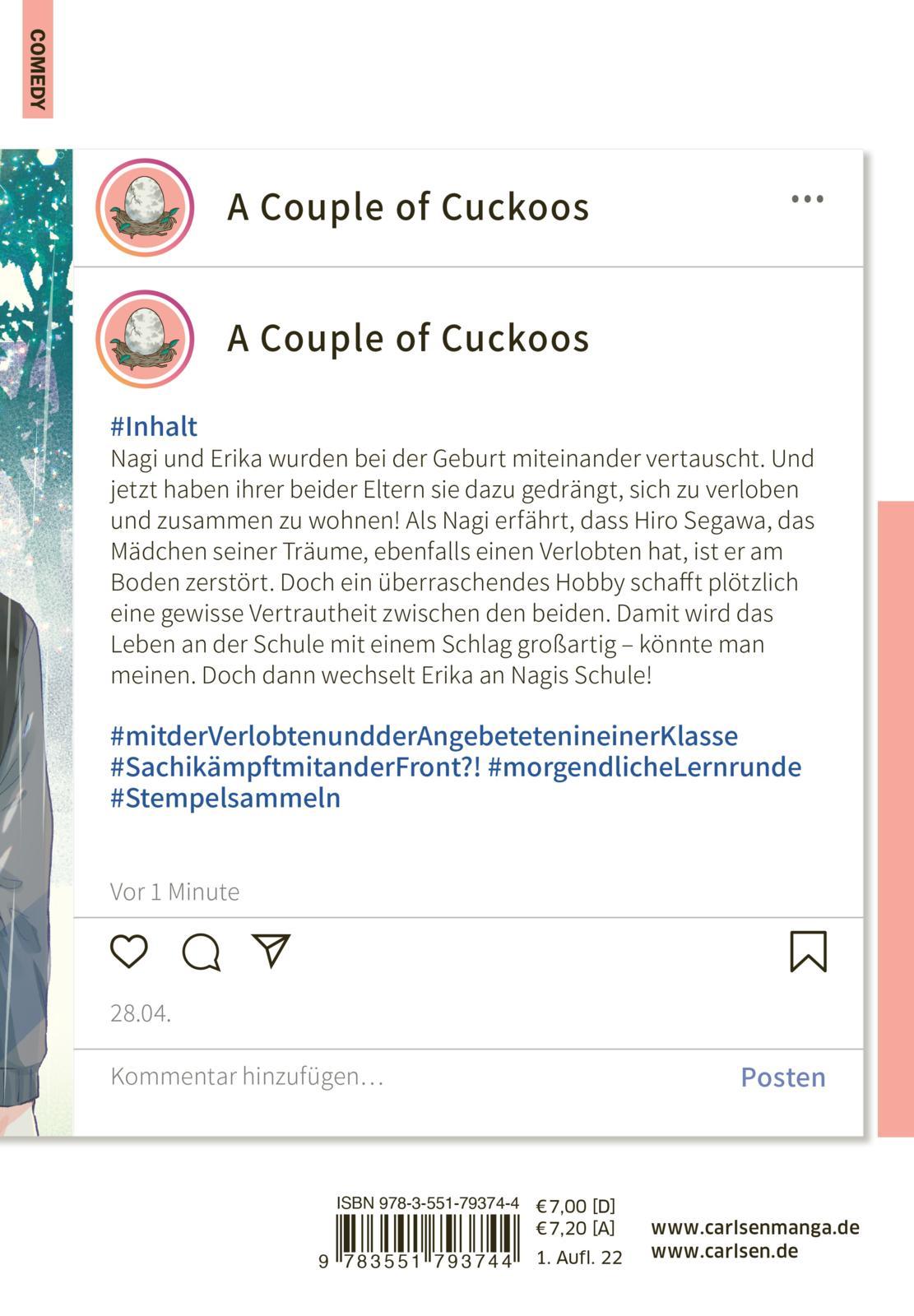Open hashtag #mitderVerlobtenundderAngebeteteninenerKlasse

tap(424, 735)
